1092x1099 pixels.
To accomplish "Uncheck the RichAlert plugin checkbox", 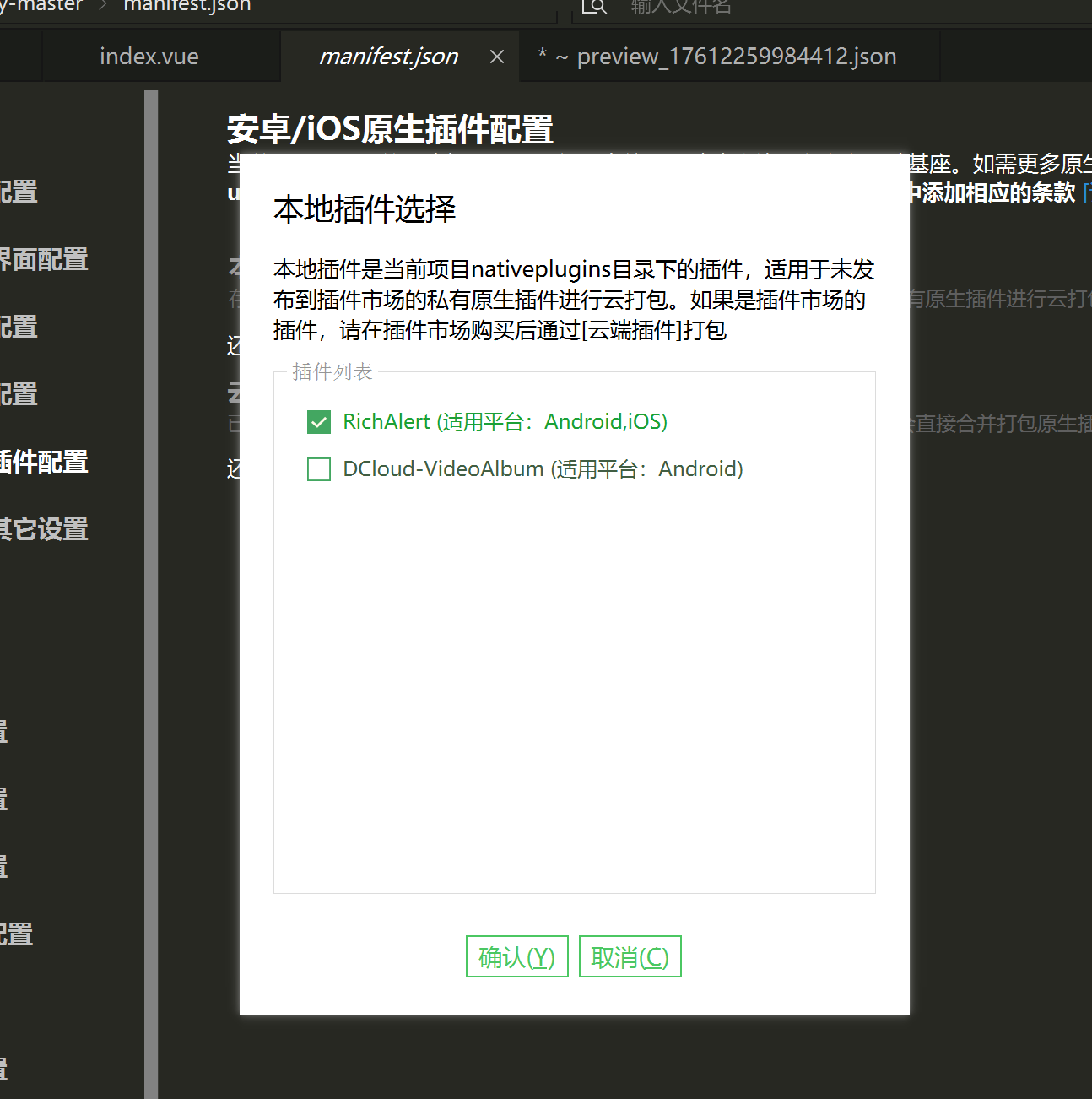I will [319, 422].
